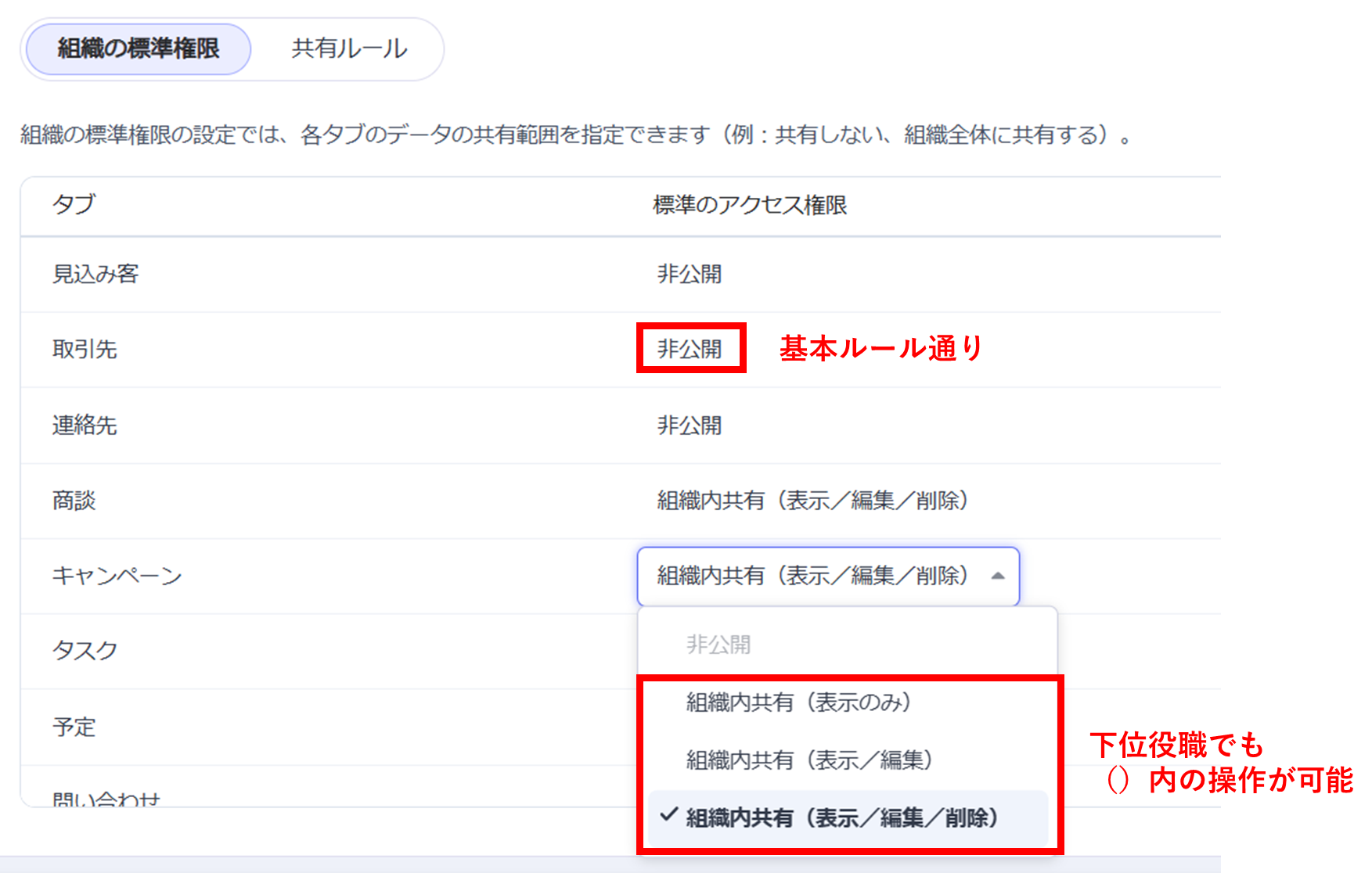The height and width of the screenshot is (873, 1372).
Task: Click the キャンペーン access permission combo box text
Action: pyautogui.click(x=812, y=577)
